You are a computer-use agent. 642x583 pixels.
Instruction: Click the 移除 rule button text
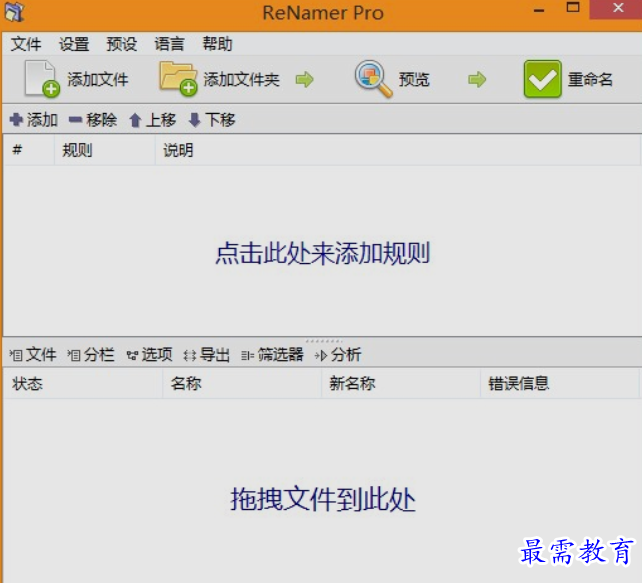102,120
